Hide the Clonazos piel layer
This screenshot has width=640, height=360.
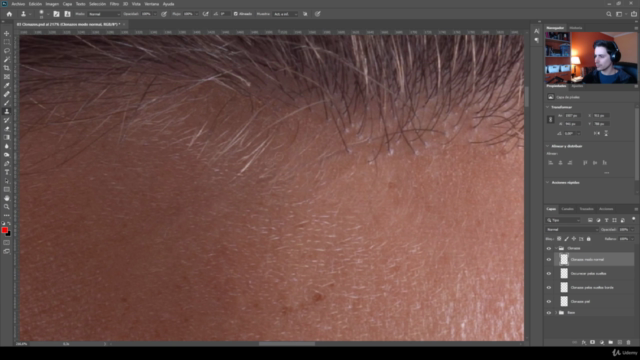click(549, 301)
